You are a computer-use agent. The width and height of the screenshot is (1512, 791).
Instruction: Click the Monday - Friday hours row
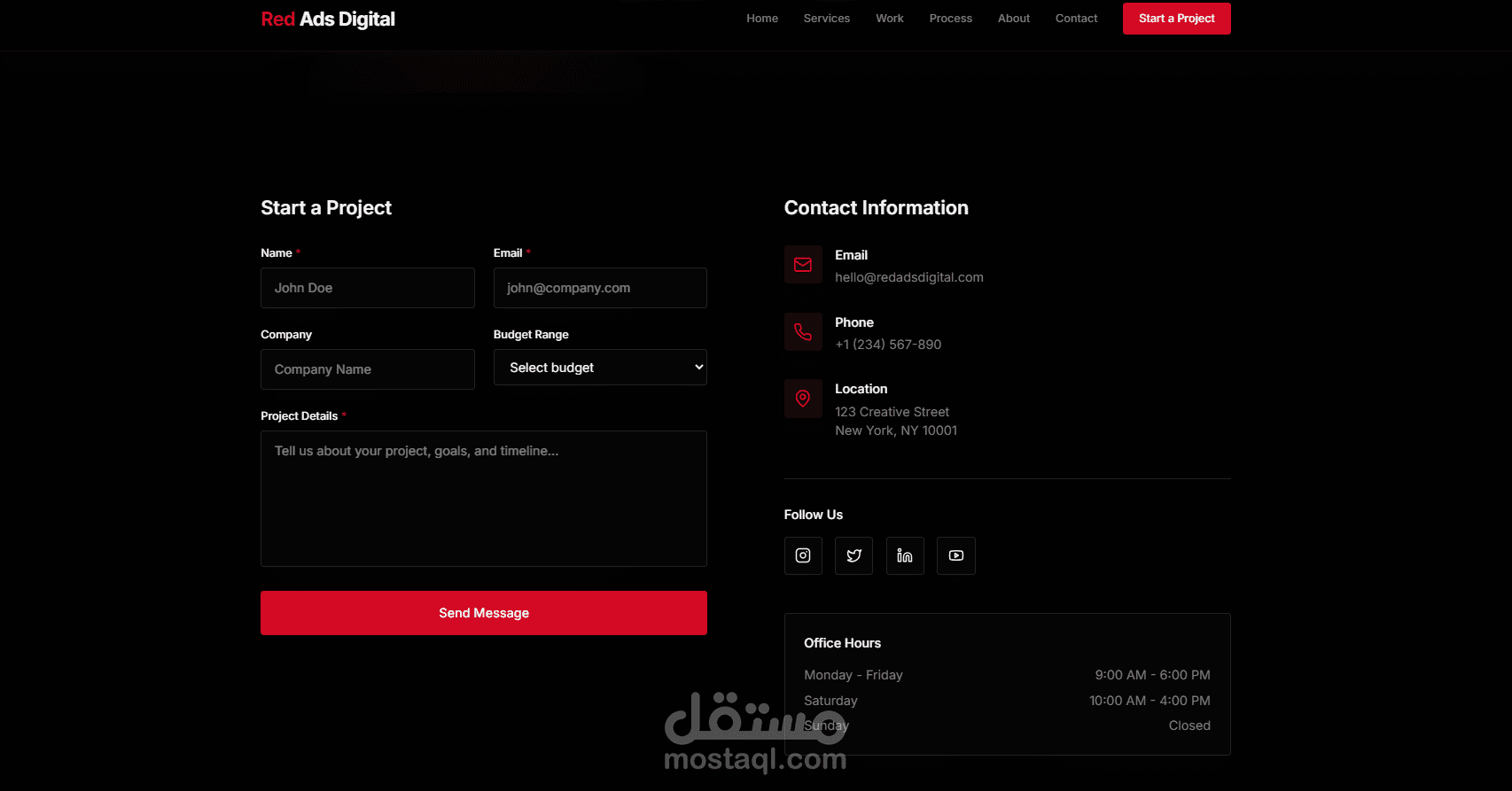pos(1007,675)
